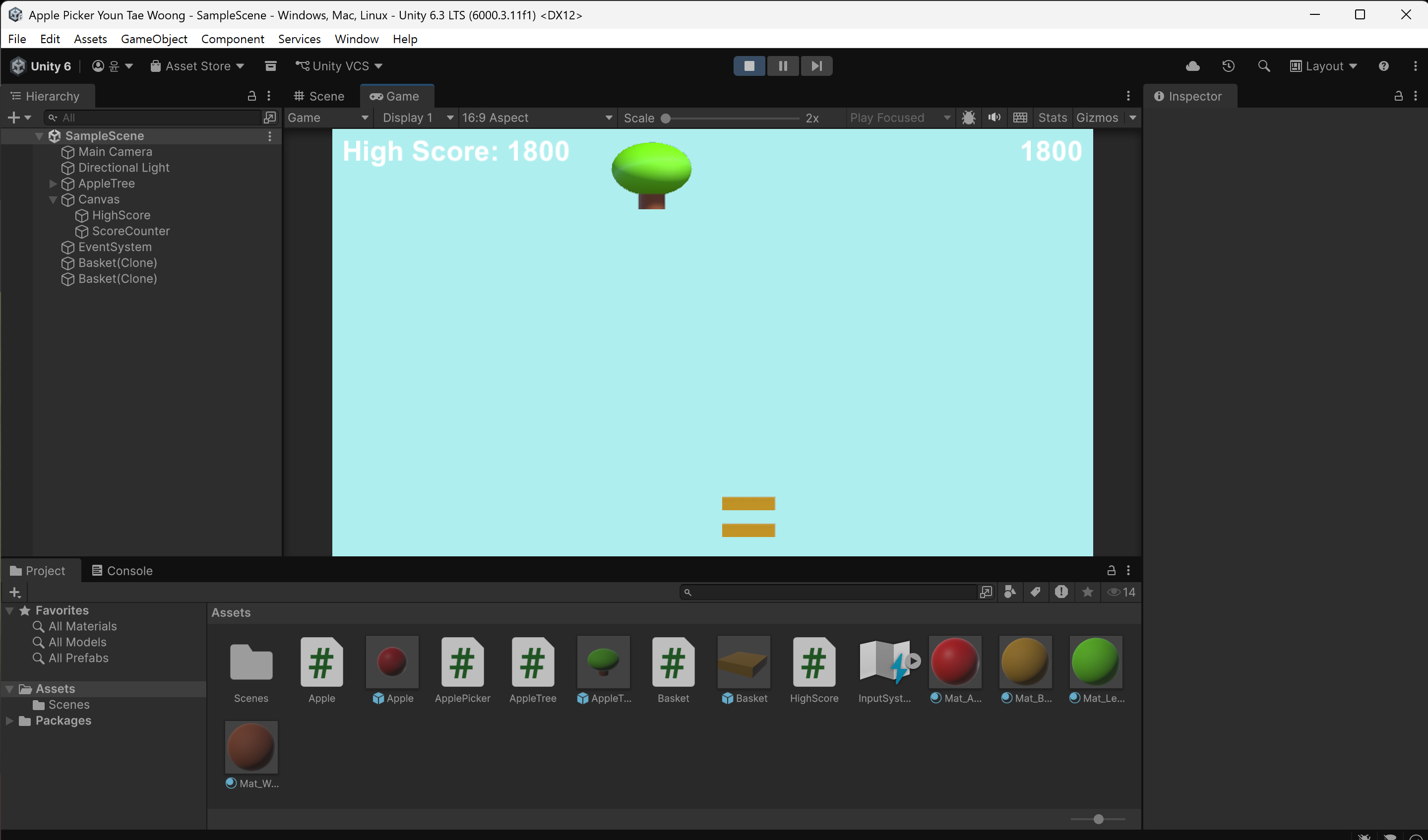The image size is (1428, 840).
Task: Toggle the Game view shortcuts keyboard icon
Action: tap(1020, 117)
